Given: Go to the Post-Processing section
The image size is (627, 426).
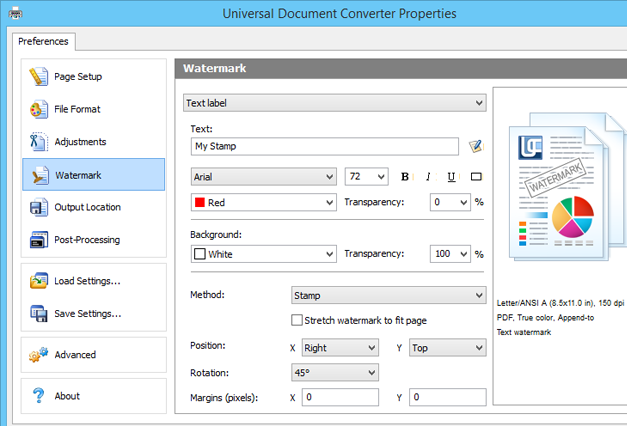Looking at the screenshot, I should point(94,240).
